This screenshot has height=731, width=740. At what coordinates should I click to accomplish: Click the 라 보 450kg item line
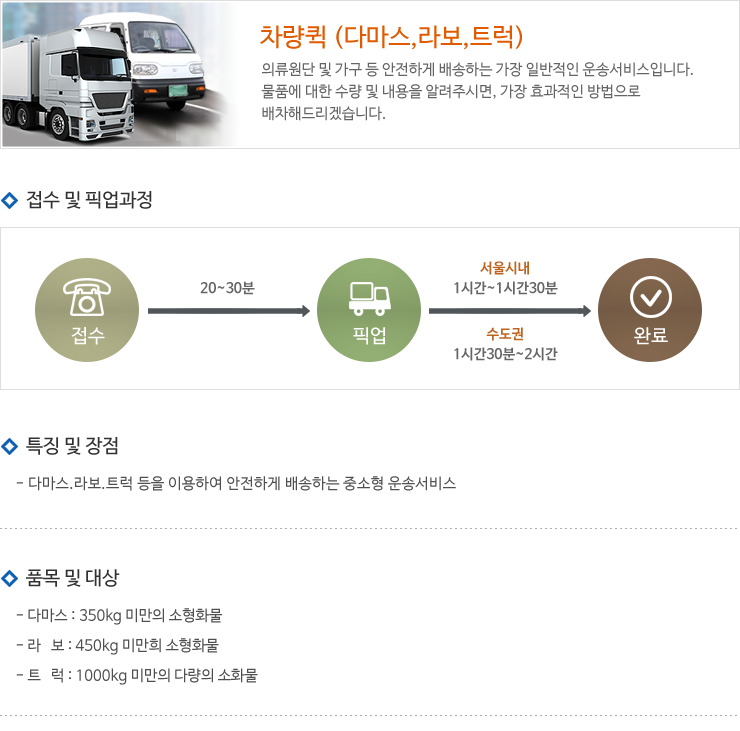(x=118, y=645)
